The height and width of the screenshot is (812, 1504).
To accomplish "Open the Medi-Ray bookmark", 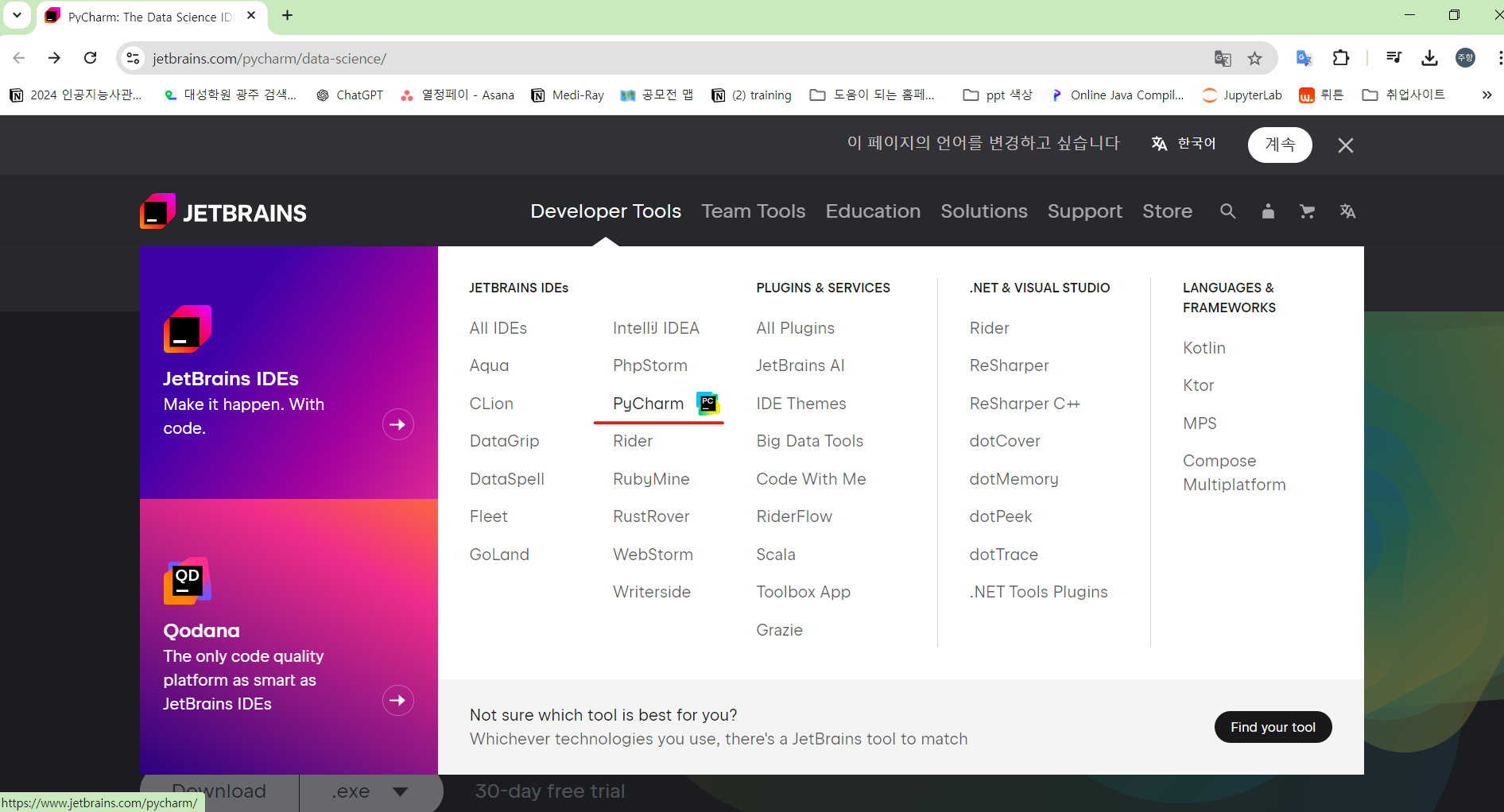I will pyautogui.click(x=568, y=95).
